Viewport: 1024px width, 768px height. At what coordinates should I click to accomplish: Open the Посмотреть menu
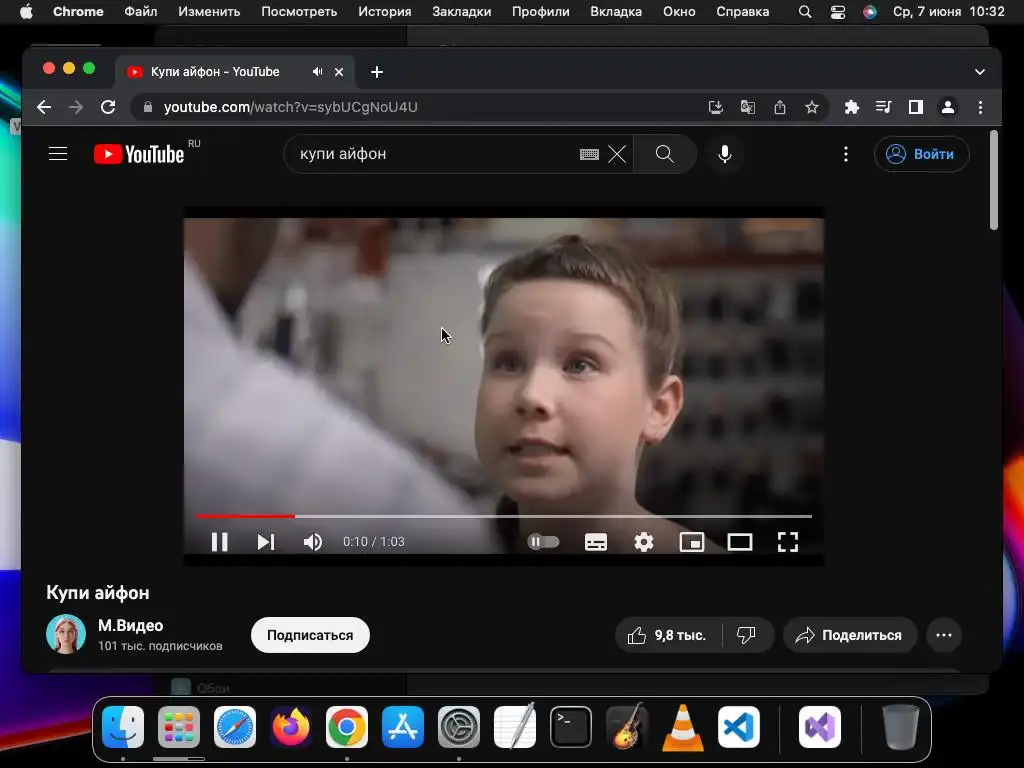[299, 12]
